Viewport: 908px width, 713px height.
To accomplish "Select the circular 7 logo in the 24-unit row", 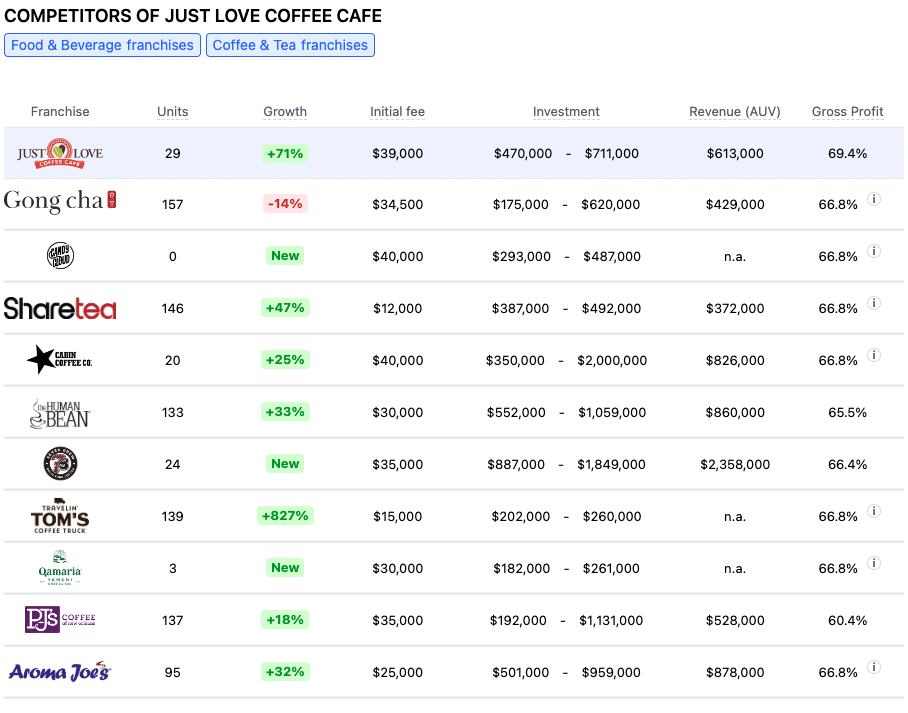I will pyautogui.click(x=60, y=464).
